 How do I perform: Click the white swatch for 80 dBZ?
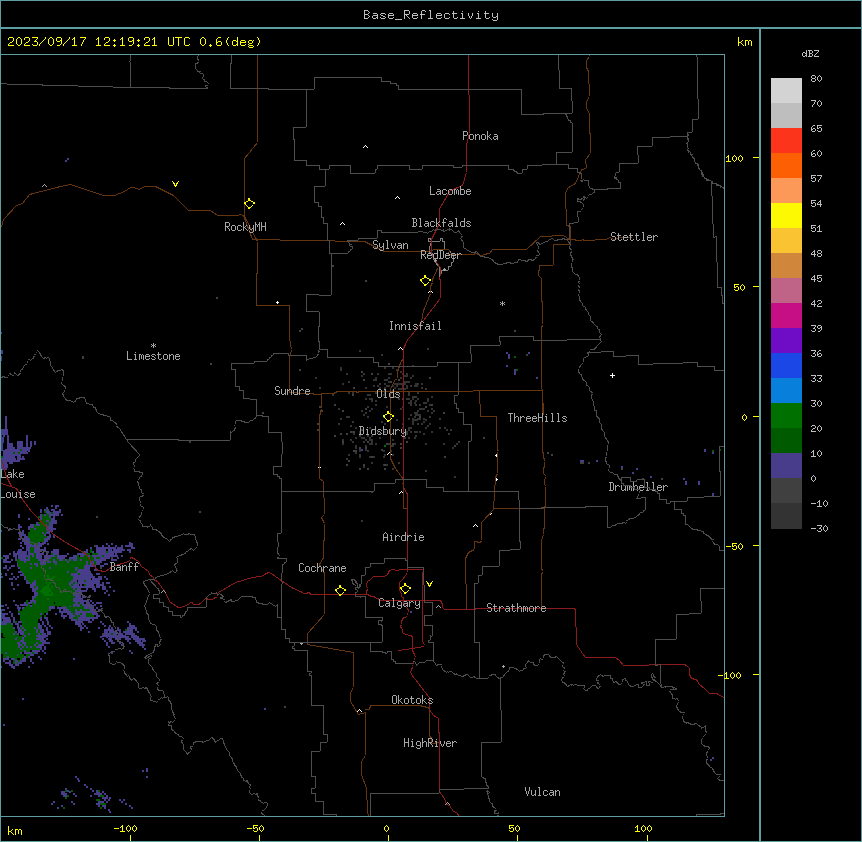786,90
